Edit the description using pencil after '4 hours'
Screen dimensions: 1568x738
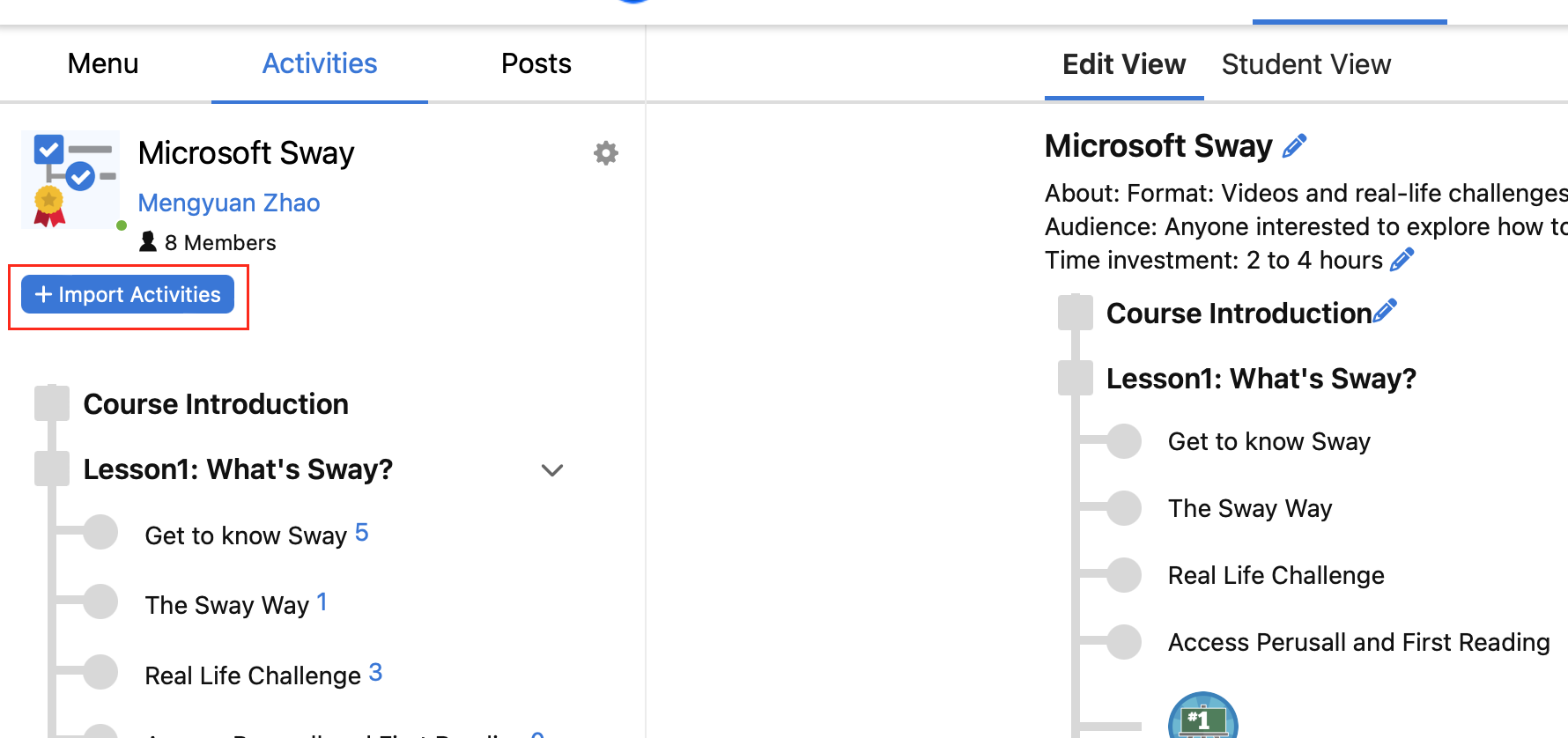[x=1402, y=260]
